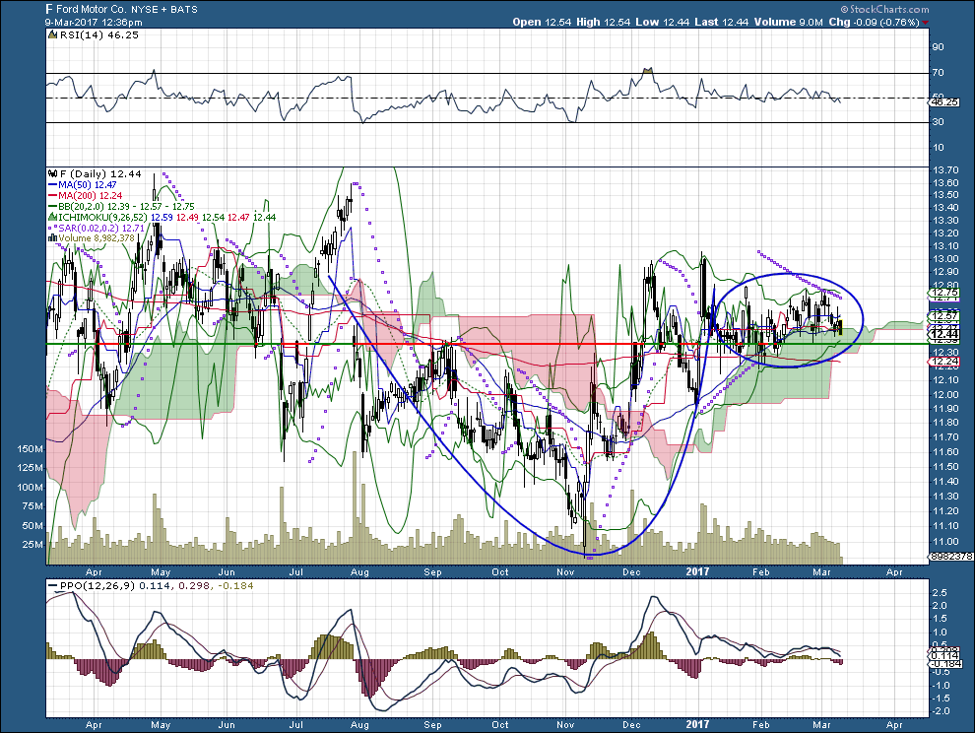Click the 90 level on the RSI axis

(x=938, y=47)
